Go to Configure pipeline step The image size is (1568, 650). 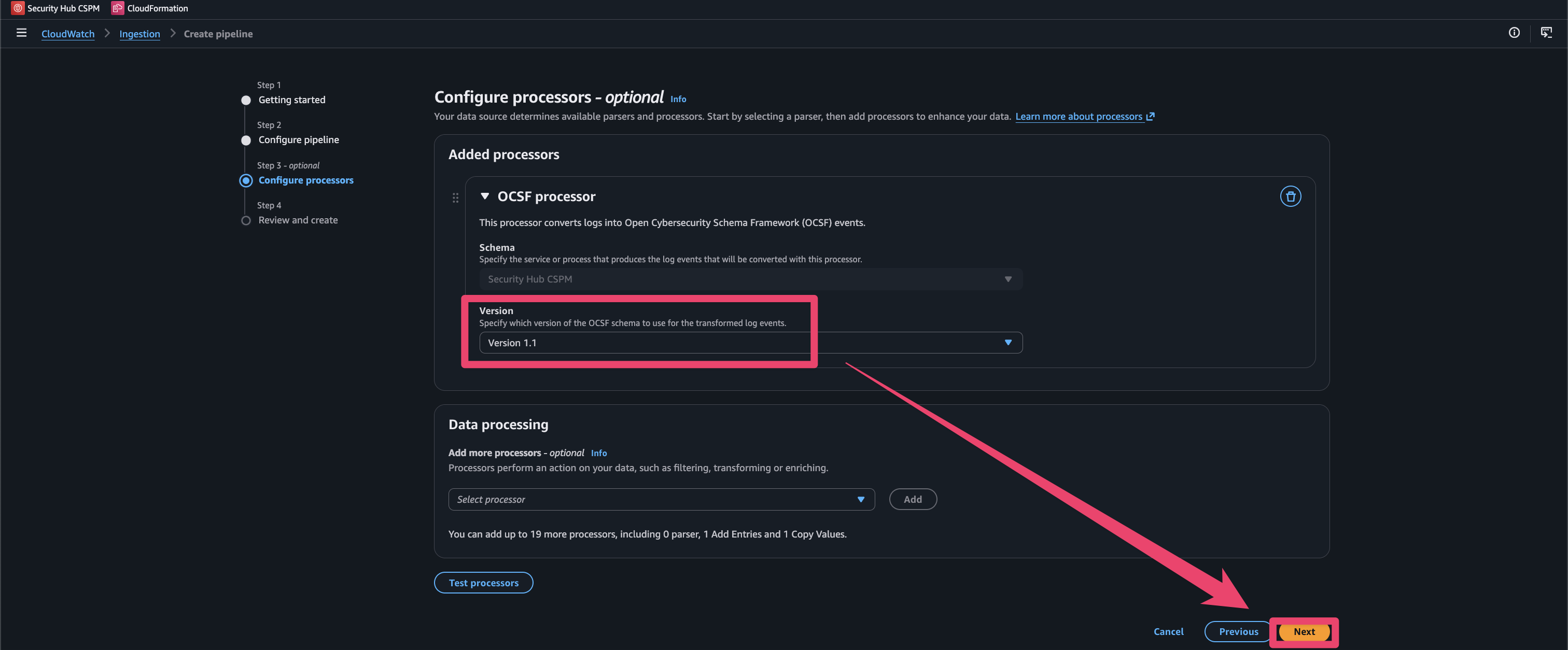pyautogui.click(x=298, y=140)
